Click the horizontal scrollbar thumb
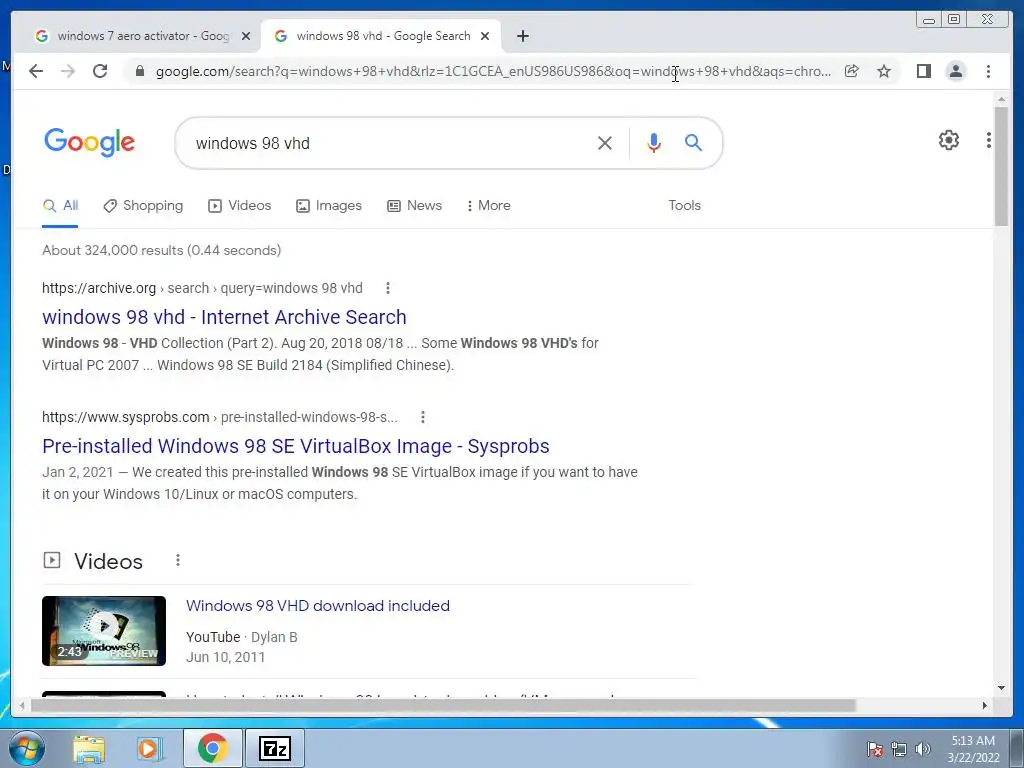The width and height of the screenshot is (1024, 768). [x=443, y=705]
